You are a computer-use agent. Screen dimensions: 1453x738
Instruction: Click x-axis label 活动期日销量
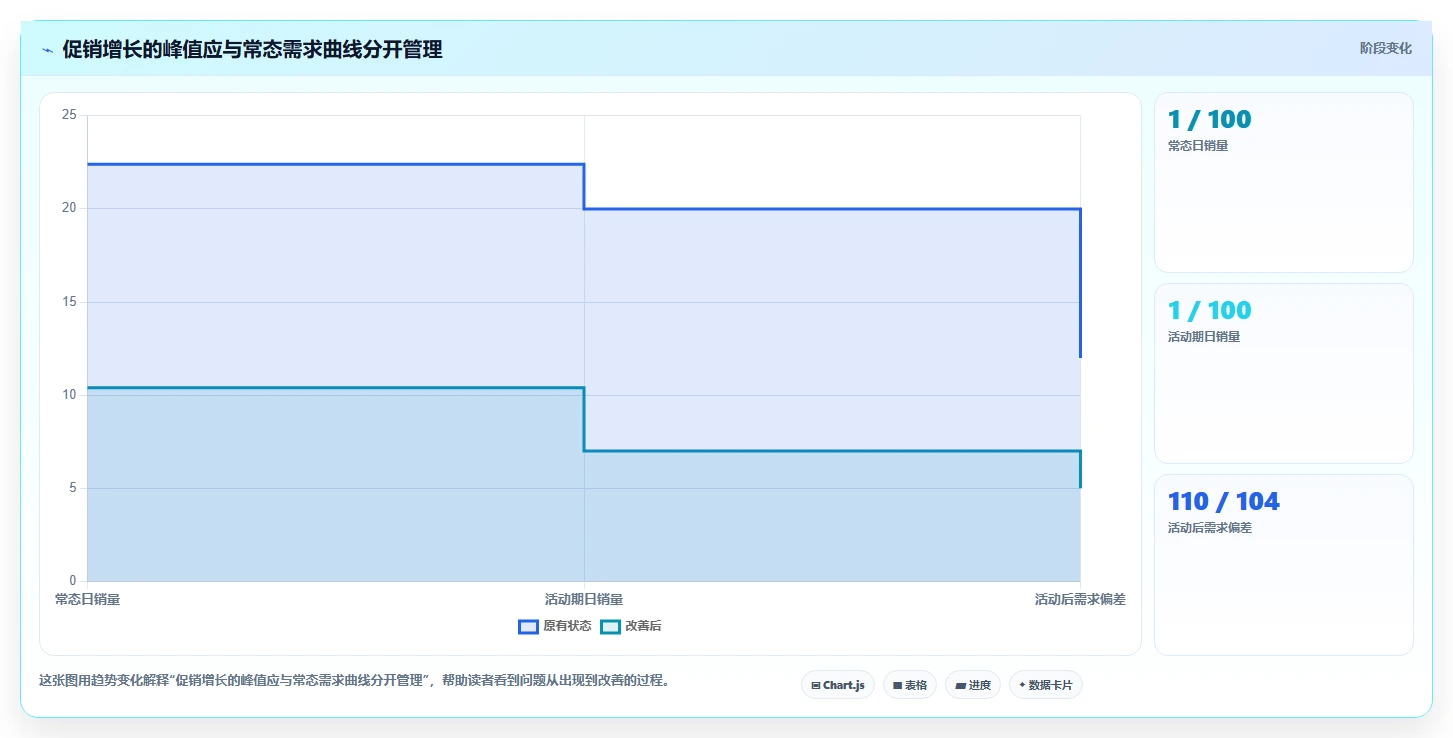click(x=584, y=599)
